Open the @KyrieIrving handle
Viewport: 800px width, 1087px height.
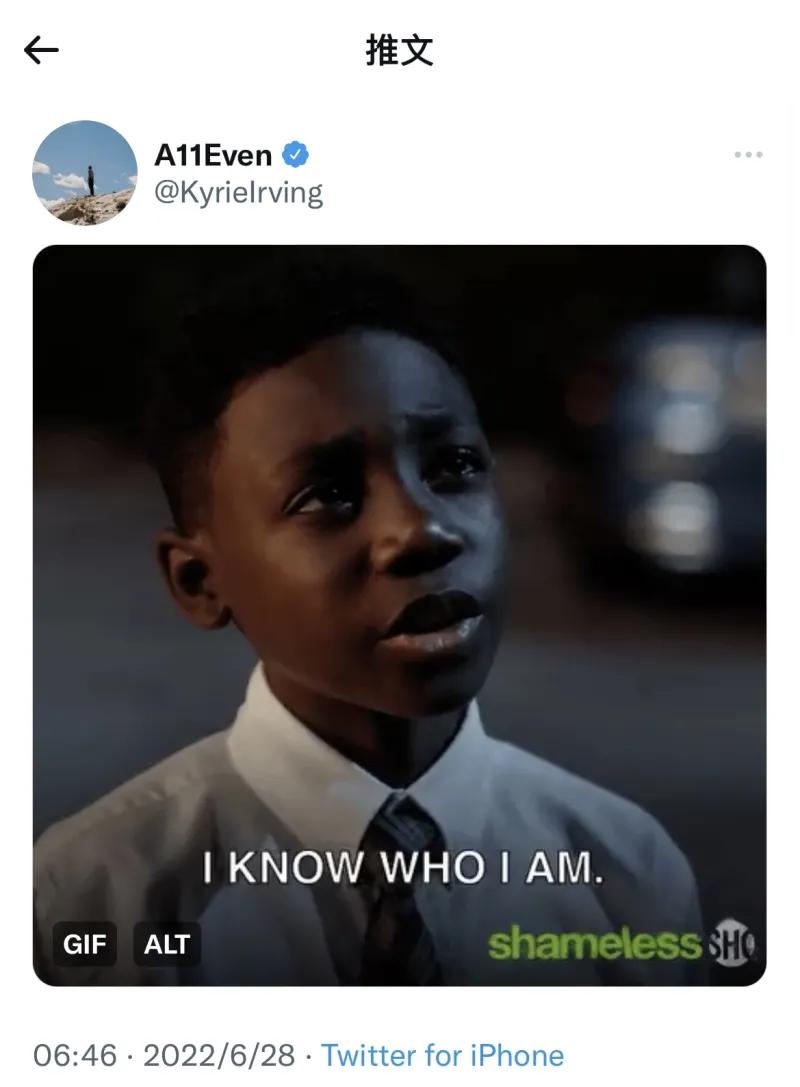(238, 193)
